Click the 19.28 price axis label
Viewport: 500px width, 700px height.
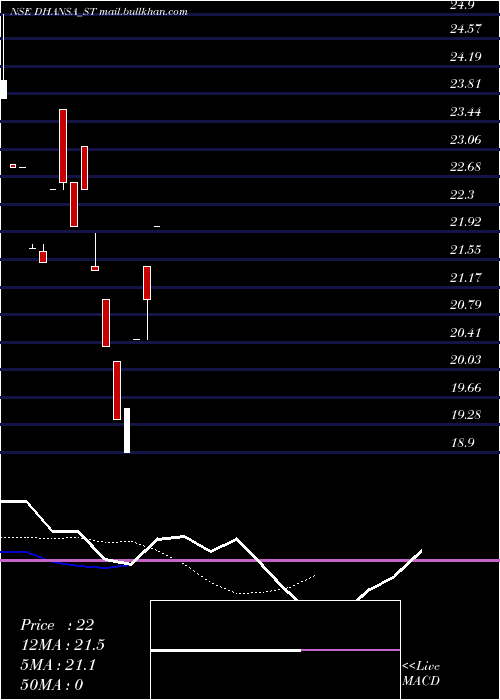466,415
